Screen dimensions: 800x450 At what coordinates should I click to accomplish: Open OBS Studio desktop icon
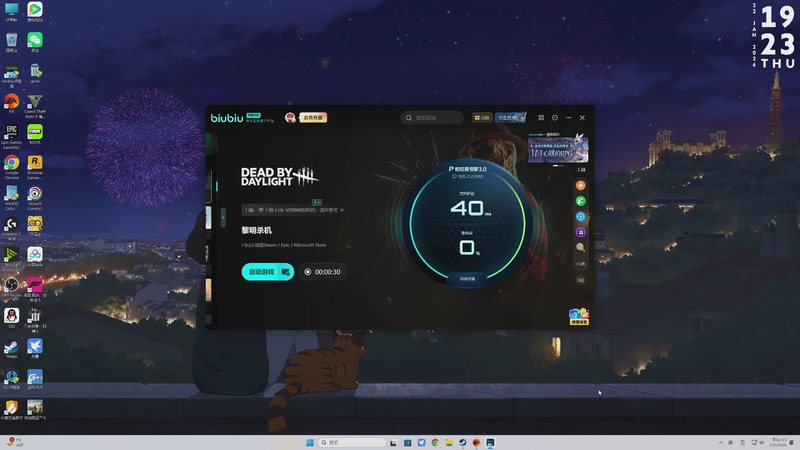11,287
